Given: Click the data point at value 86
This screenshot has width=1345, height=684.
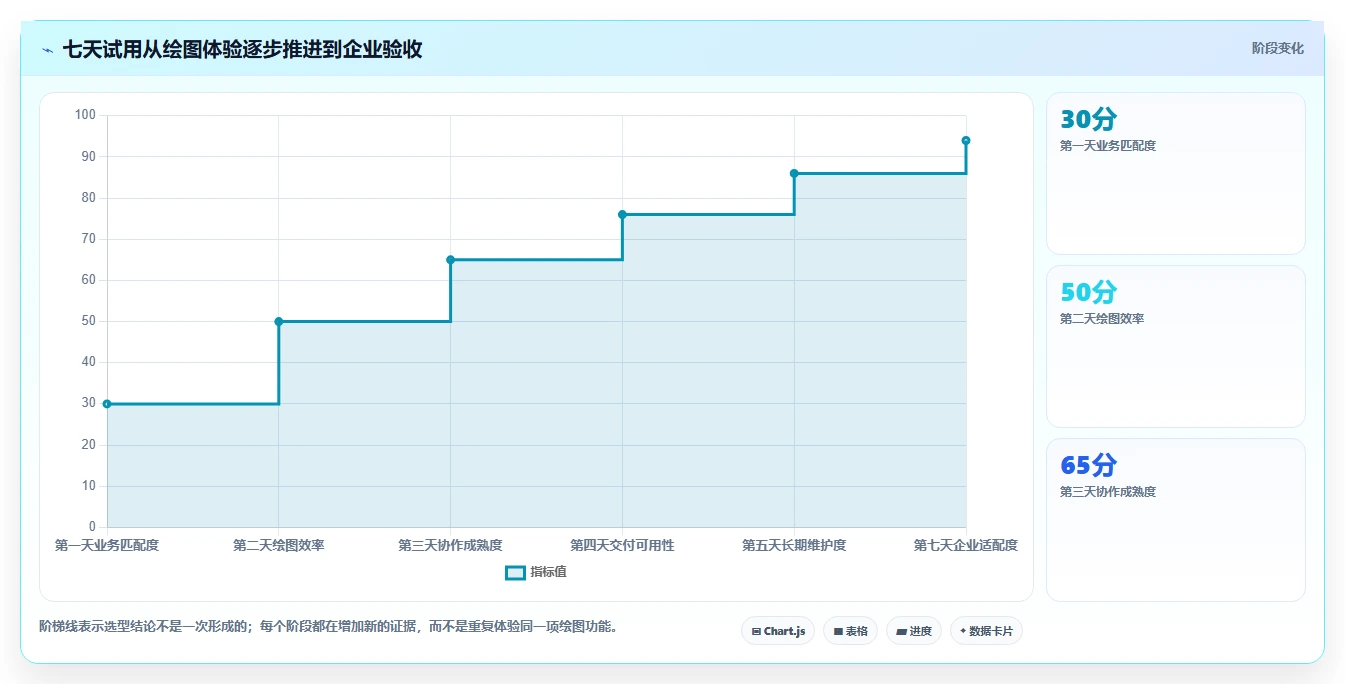Looking at the screenshot, I should pos(794,173).
